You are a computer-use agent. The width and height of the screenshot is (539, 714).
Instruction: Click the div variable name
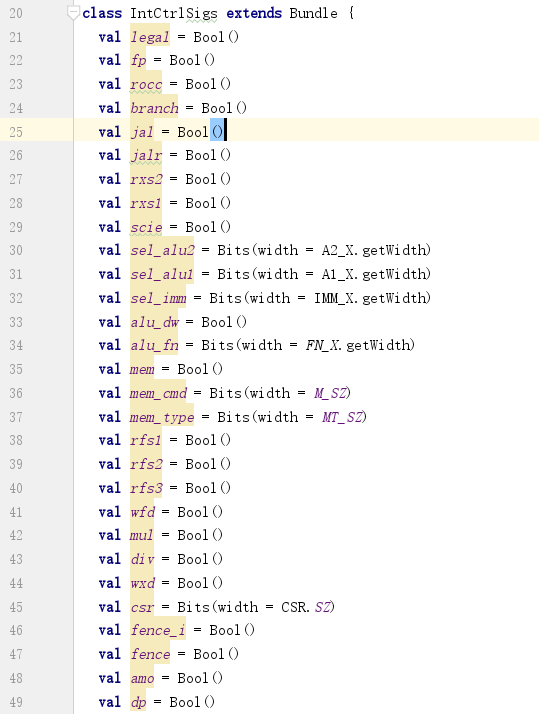(142, 560)
